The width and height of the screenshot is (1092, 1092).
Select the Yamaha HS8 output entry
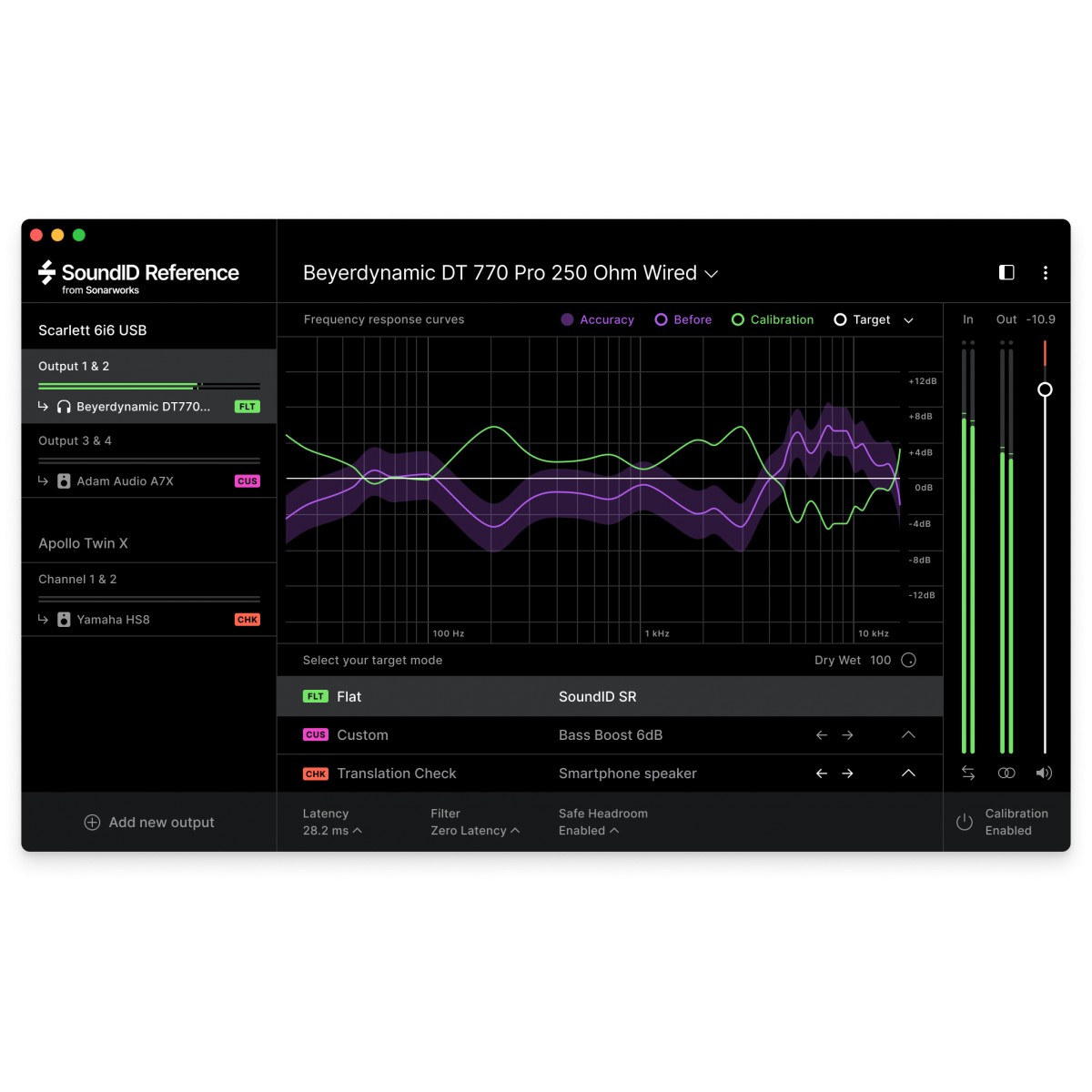[114, 619]
